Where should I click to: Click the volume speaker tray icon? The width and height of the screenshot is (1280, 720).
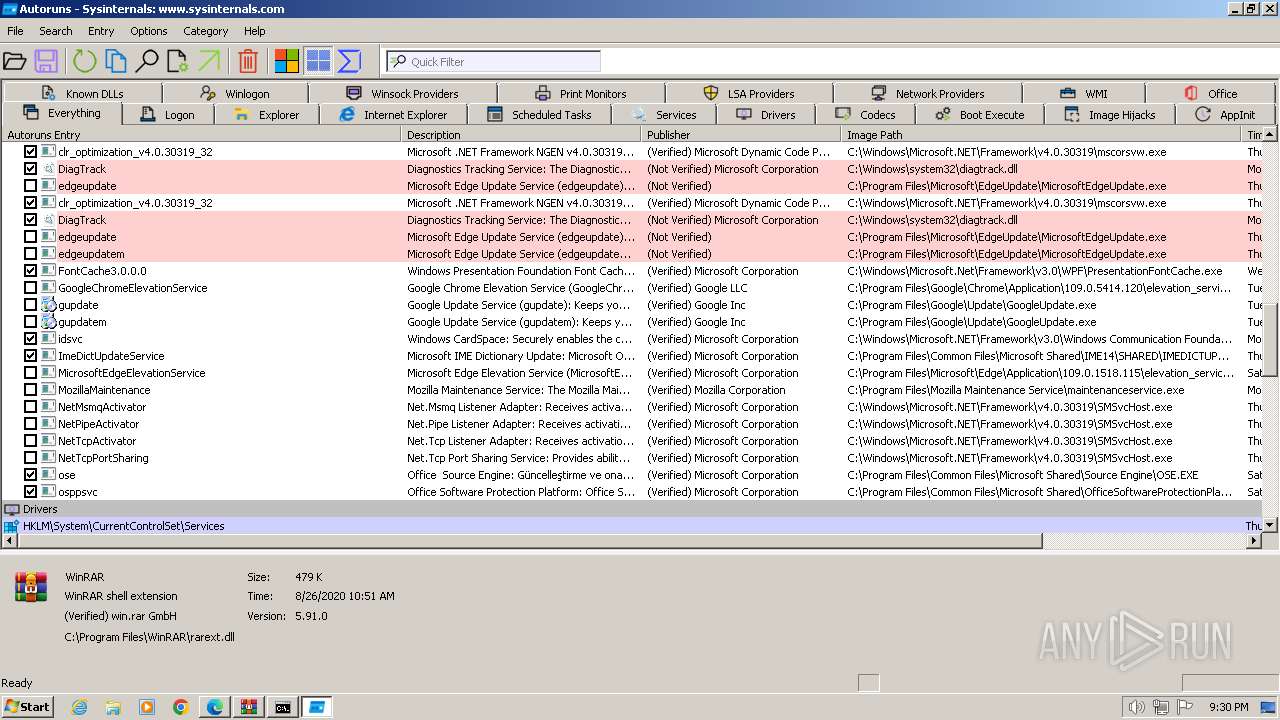1136,707
